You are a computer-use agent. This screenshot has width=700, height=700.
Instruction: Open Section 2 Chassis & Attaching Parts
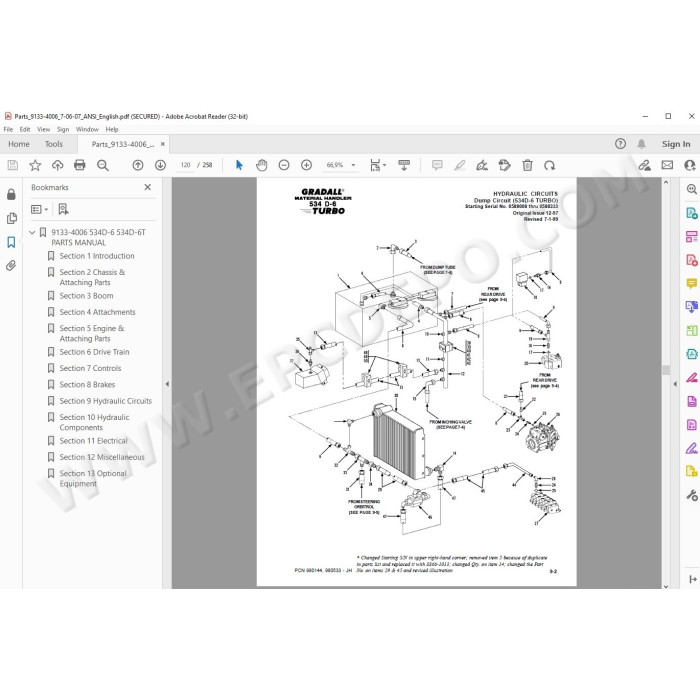tap(92, 277)
